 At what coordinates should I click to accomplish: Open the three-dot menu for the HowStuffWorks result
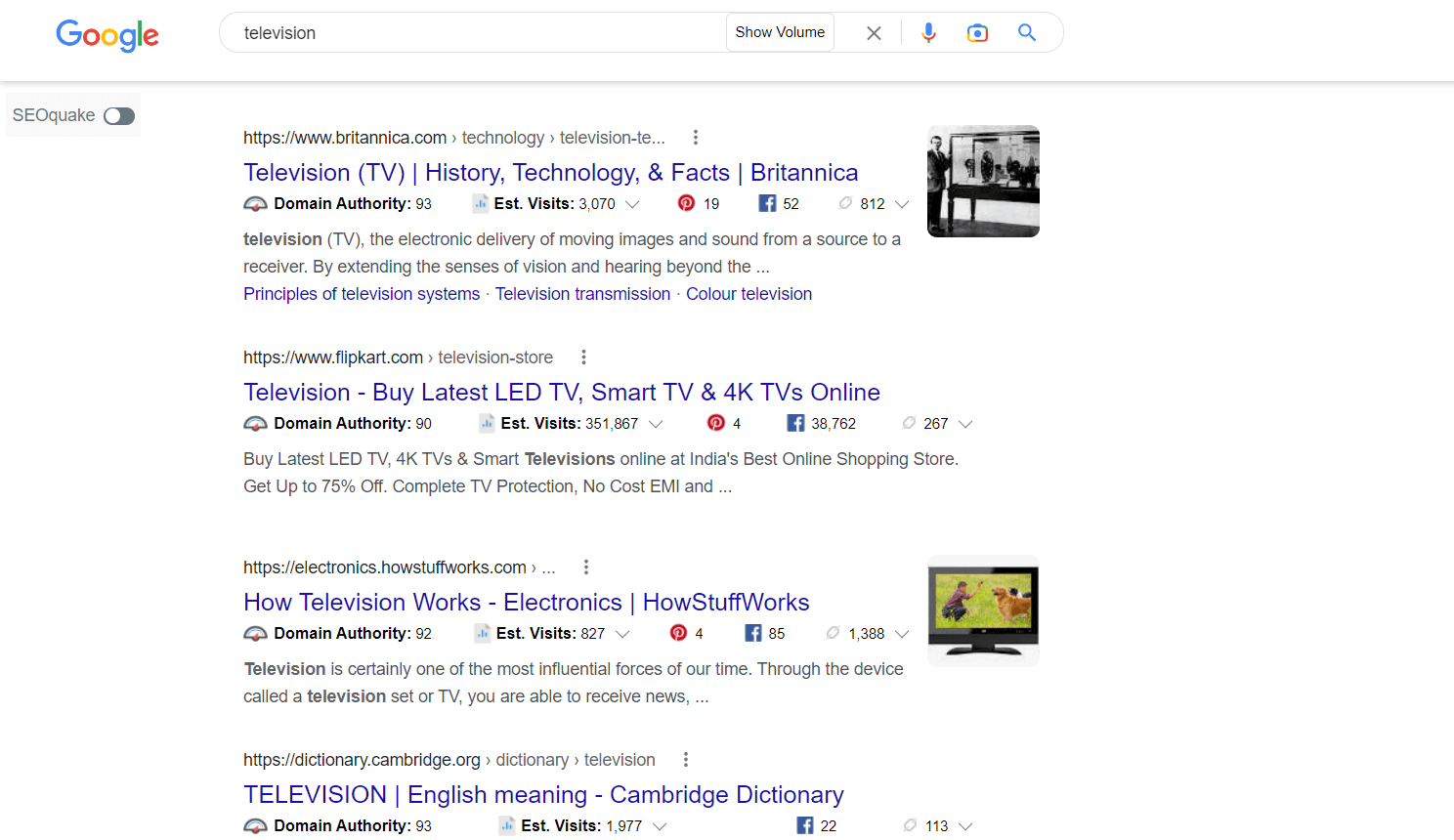coord(586,567)
